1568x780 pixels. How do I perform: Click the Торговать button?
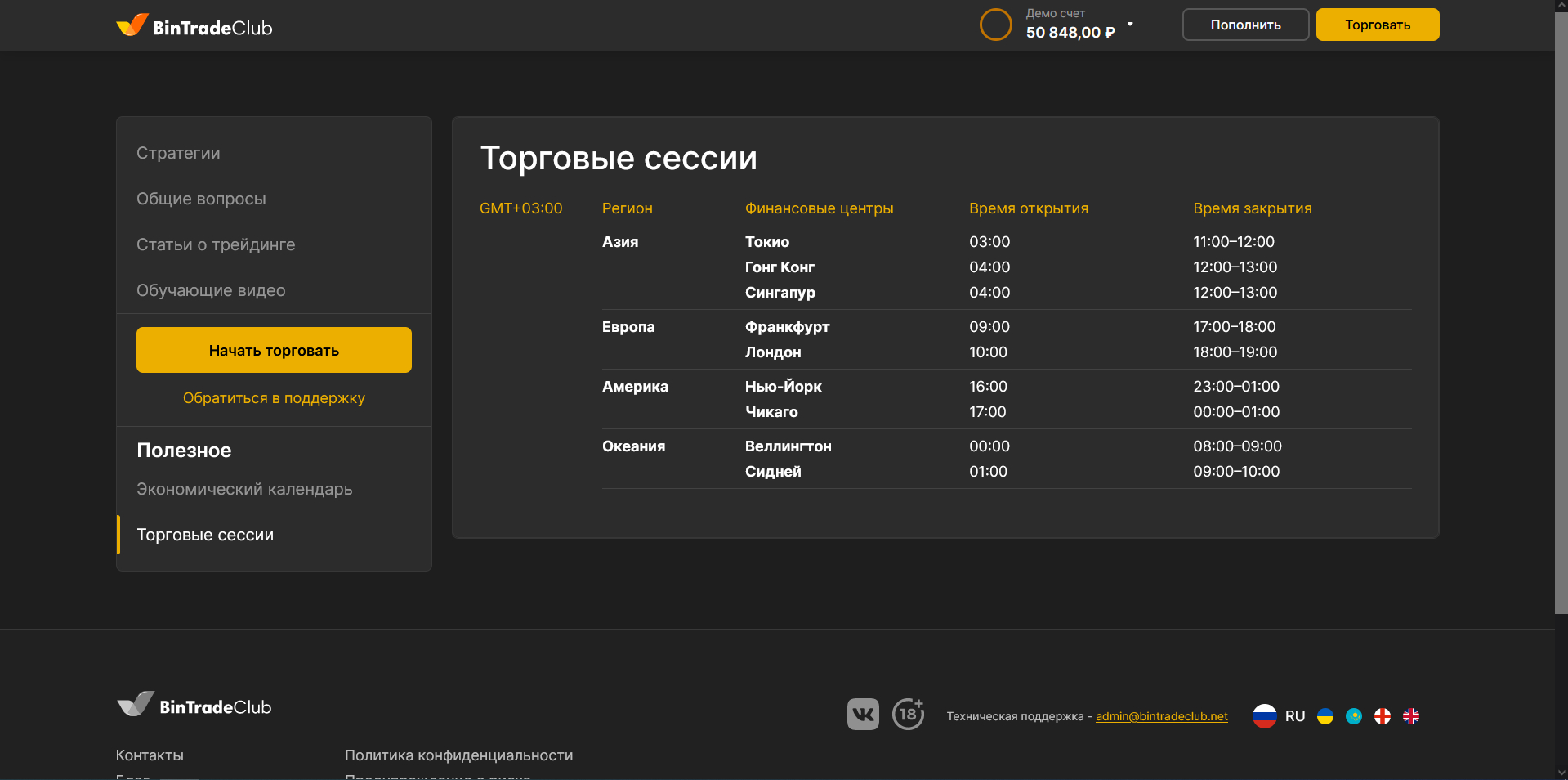click(1377, 25)
